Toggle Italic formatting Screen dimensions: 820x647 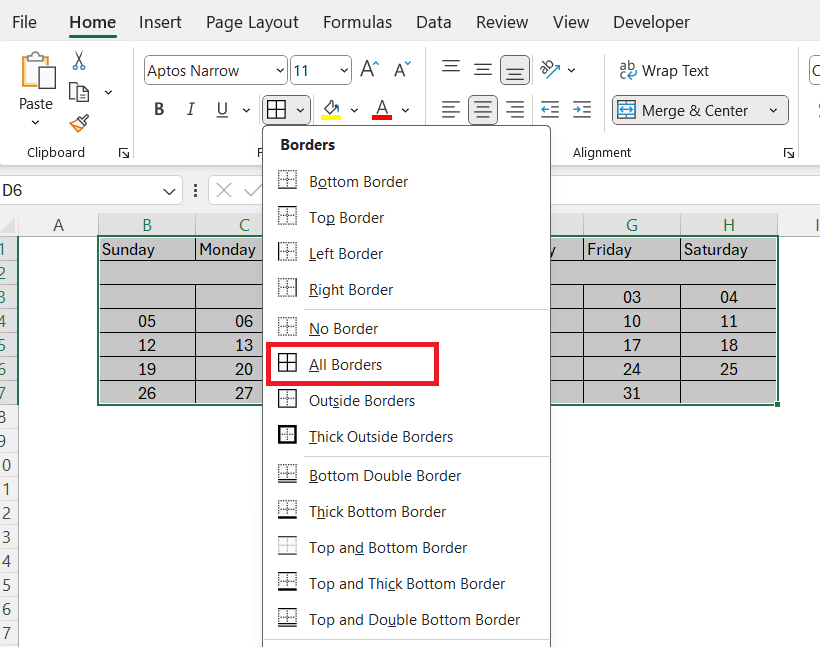click(191, 110)
